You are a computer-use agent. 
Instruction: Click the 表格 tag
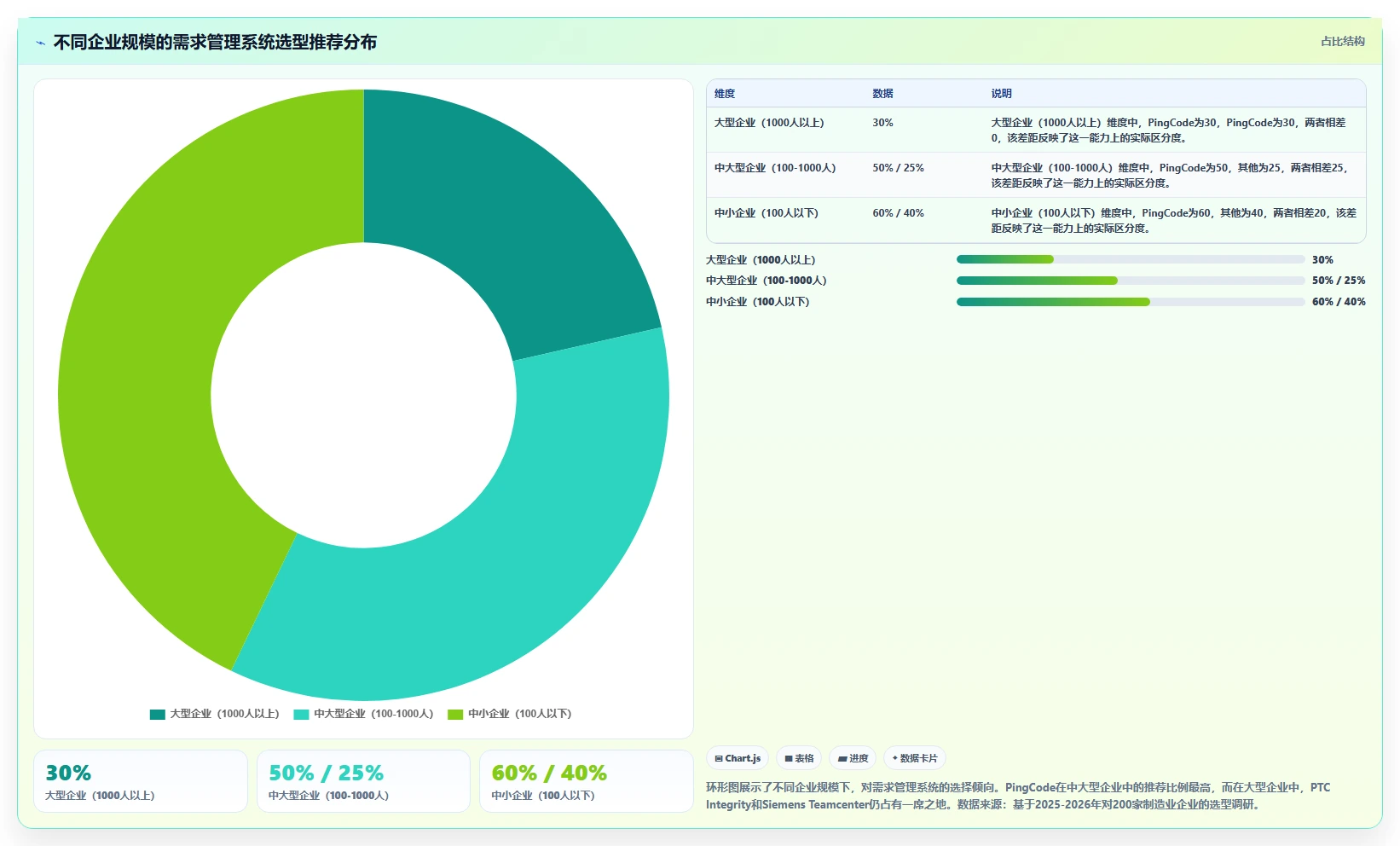pos(799,758)
